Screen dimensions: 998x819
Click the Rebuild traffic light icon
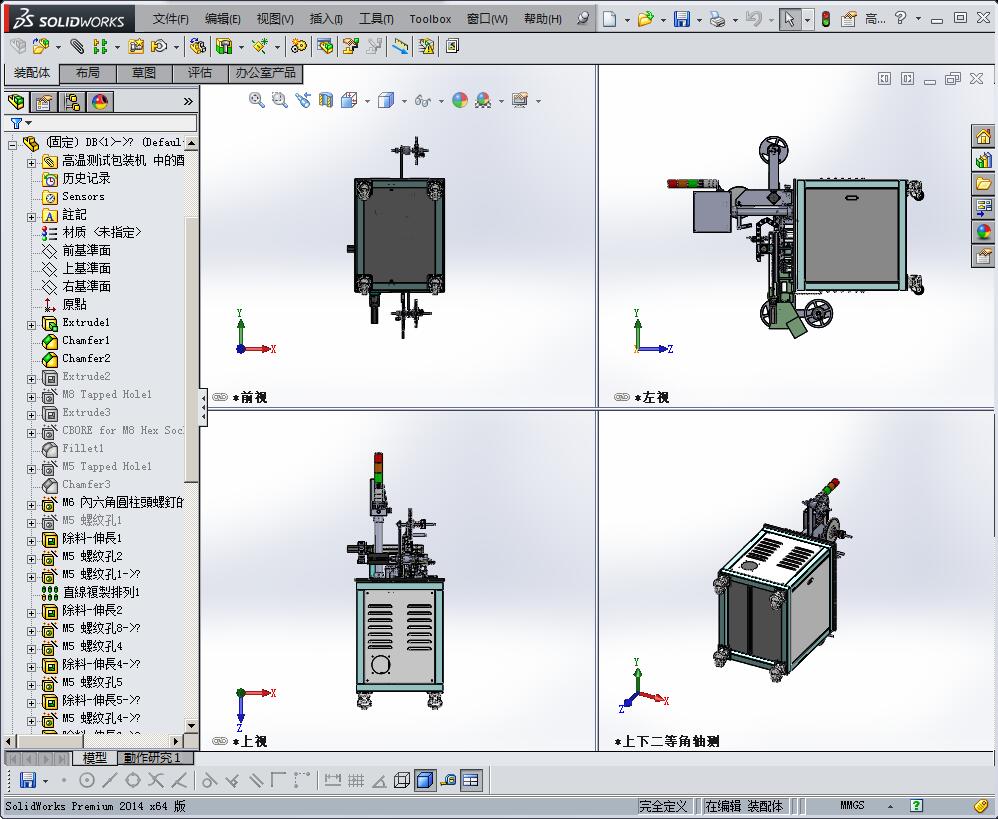pyautogui.click(x=825, y=19)
